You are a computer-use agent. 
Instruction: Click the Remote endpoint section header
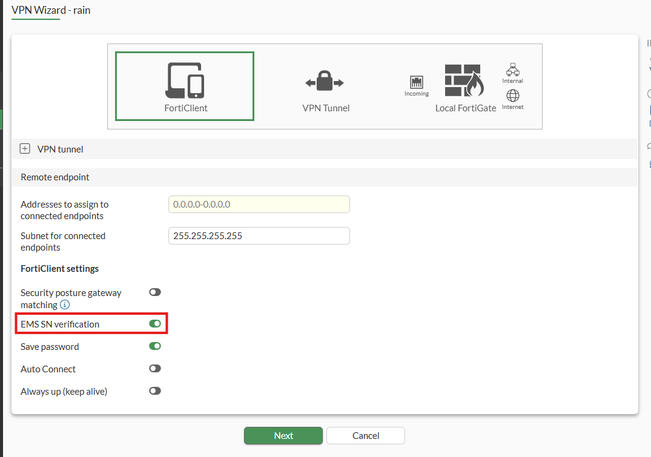pos(325,177)
